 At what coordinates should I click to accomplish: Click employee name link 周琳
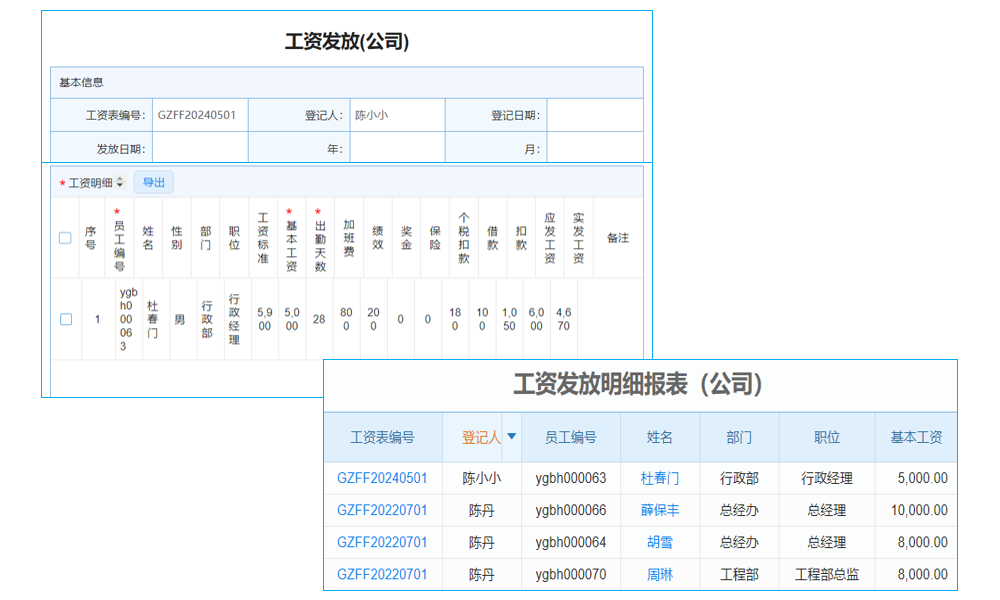[x=659, y=574]
